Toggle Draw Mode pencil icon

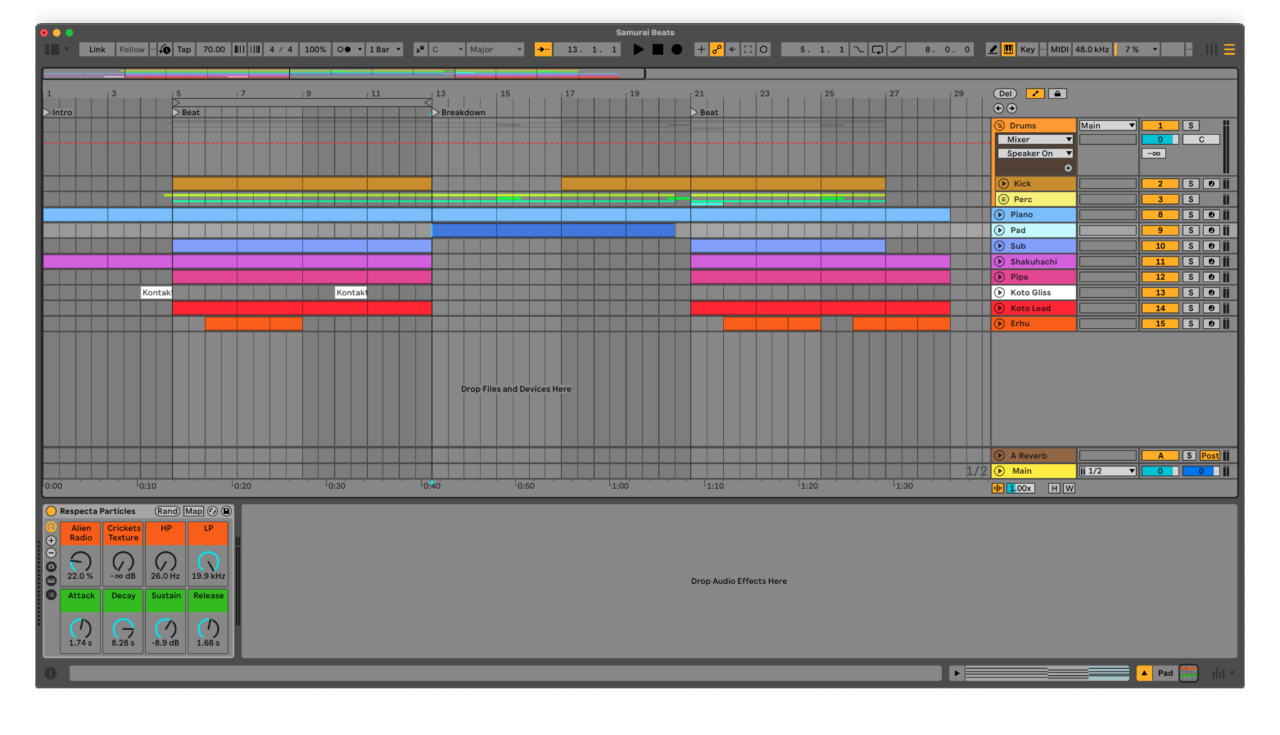coord(993,49)
